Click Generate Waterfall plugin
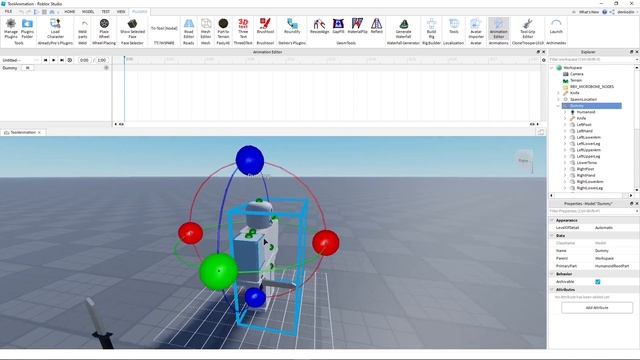 (403, 28)
